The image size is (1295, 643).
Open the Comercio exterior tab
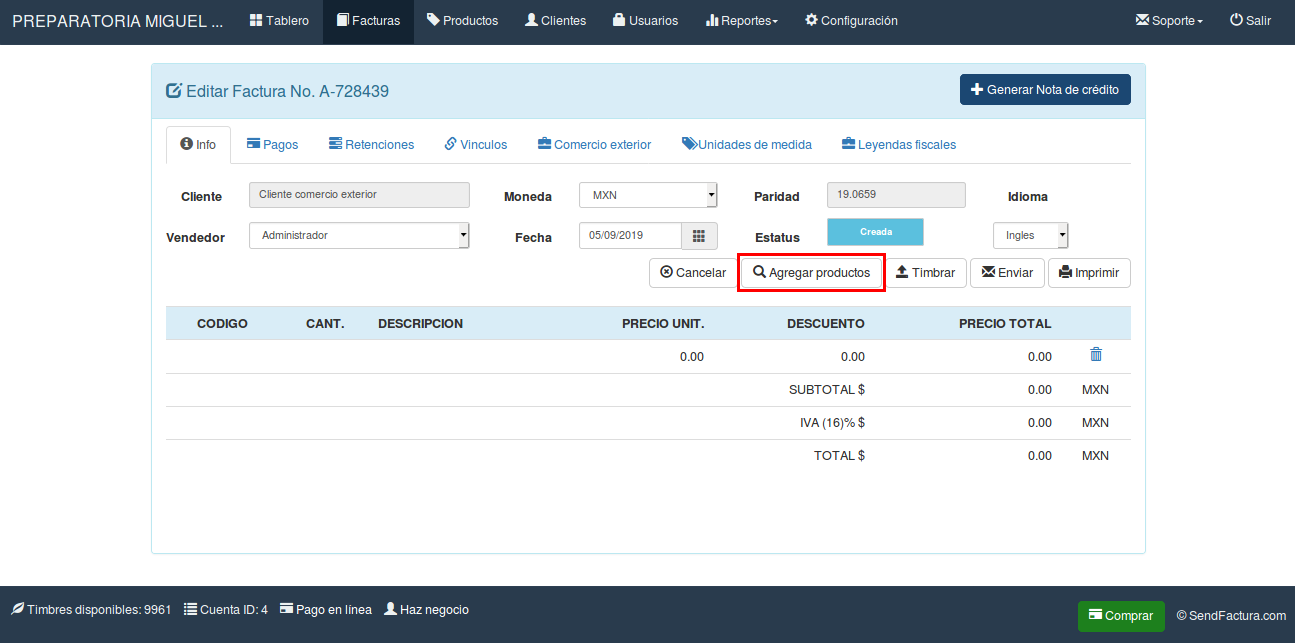[594, 144]
